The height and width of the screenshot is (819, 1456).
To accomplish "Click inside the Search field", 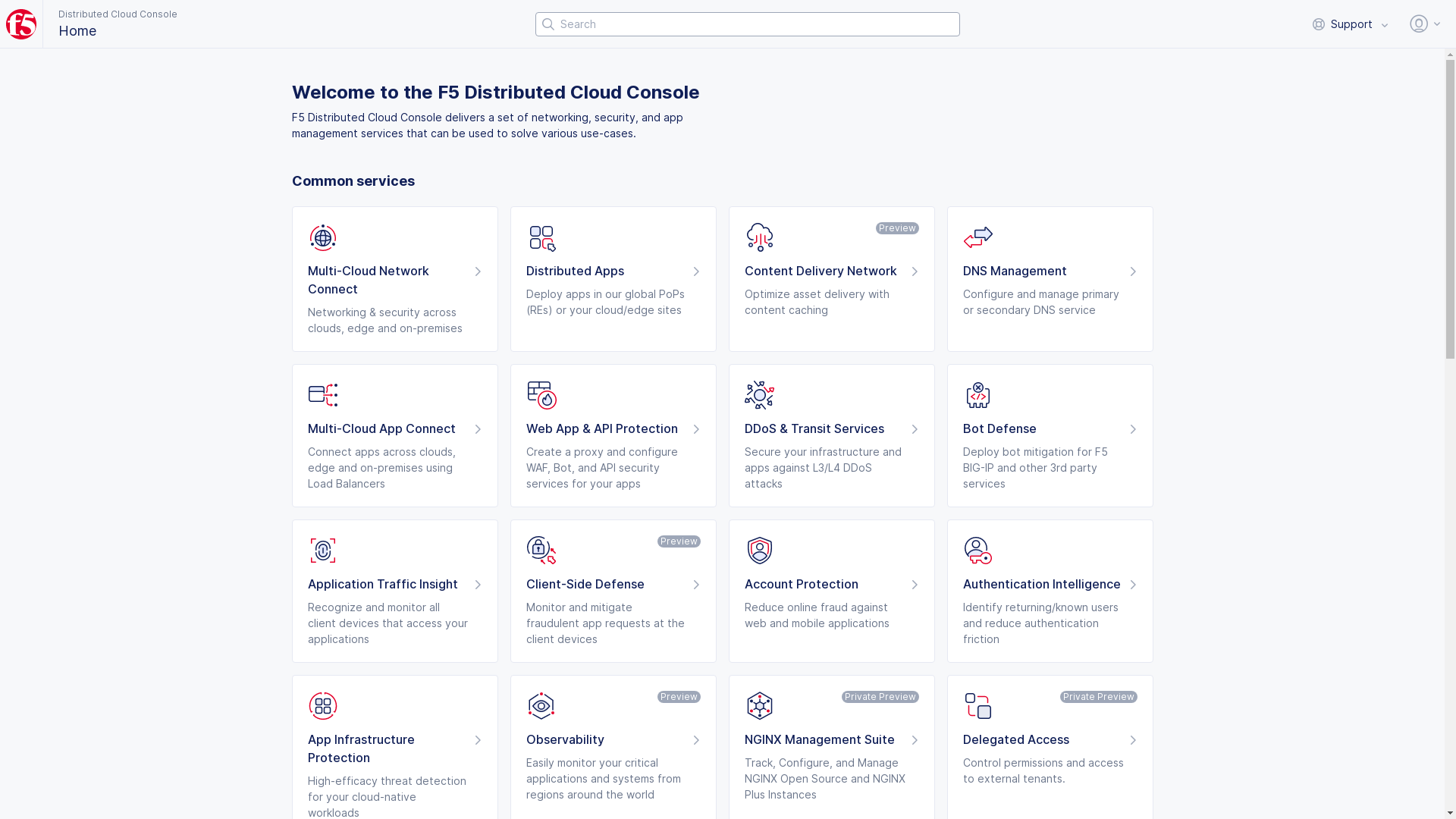I will [x=747, y=24].
